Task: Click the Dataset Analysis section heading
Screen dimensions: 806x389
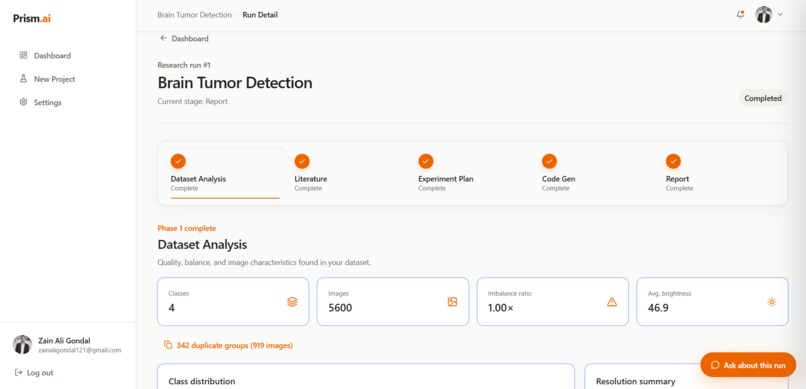Action: (202, 245)
